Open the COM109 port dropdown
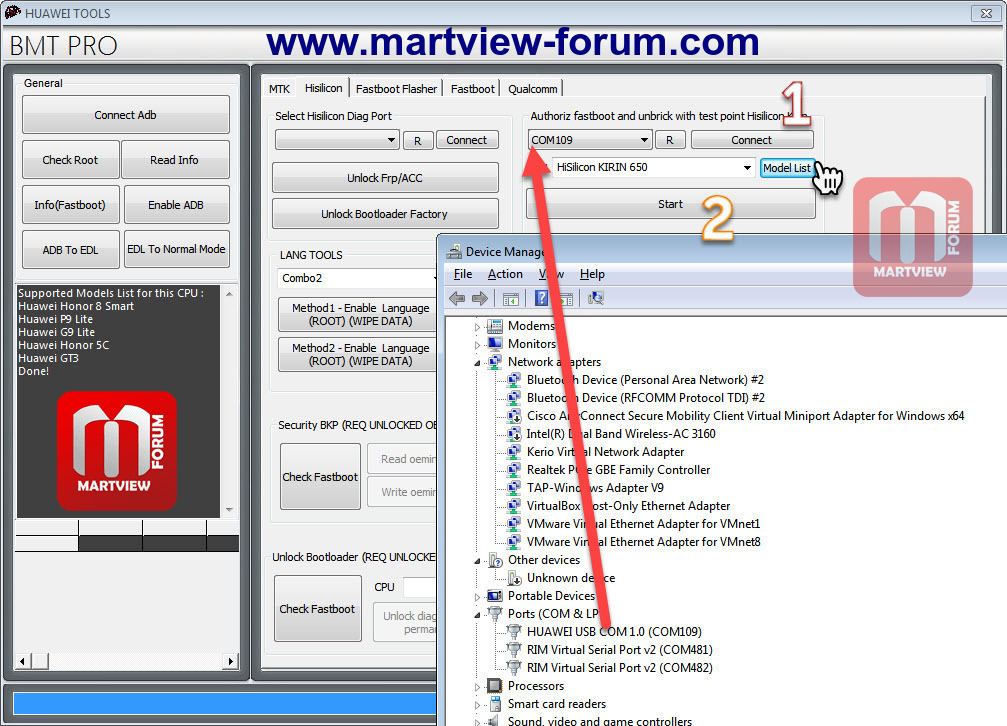 644,139
